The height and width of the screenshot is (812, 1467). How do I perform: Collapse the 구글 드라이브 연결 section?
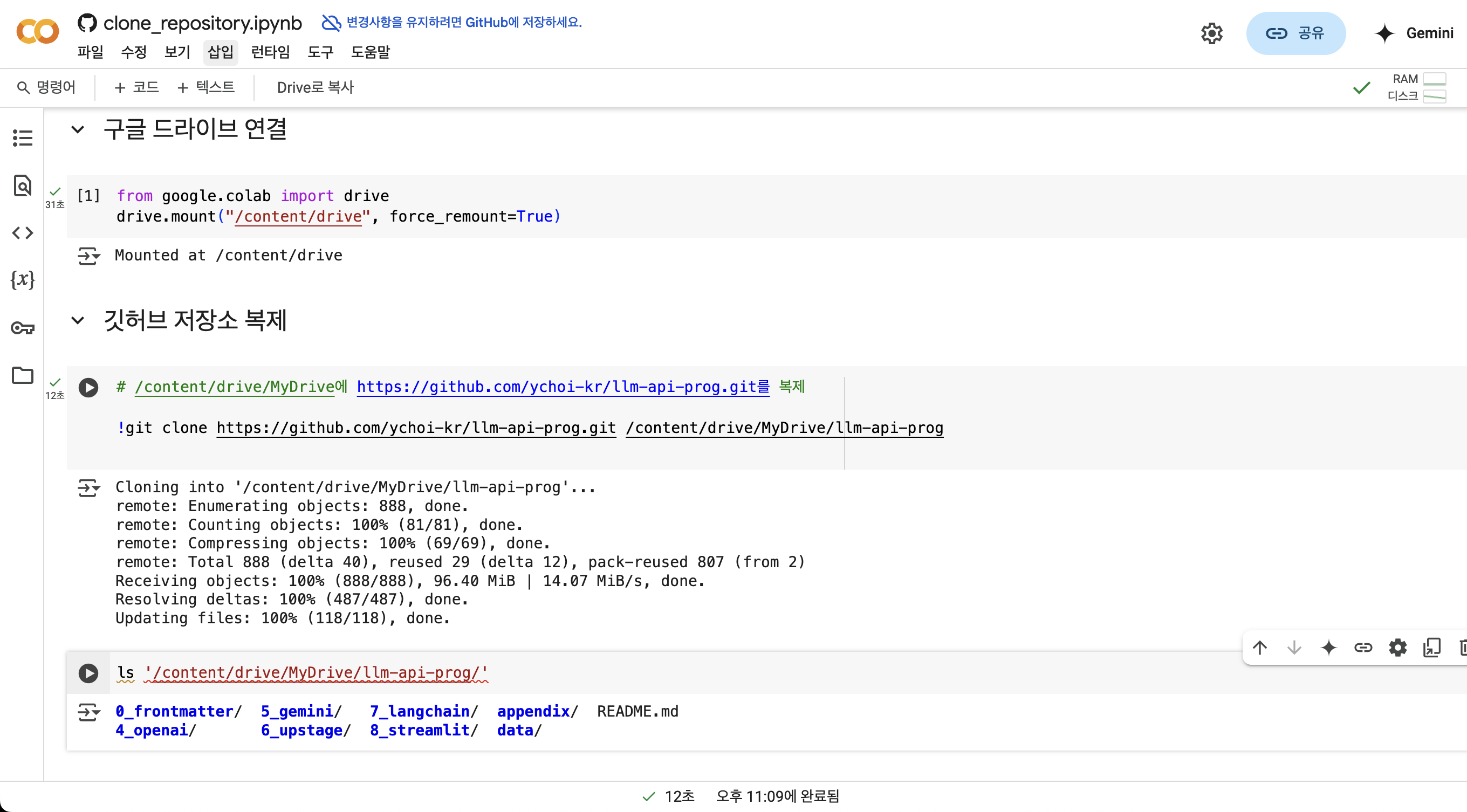click(x=78, y=129)
